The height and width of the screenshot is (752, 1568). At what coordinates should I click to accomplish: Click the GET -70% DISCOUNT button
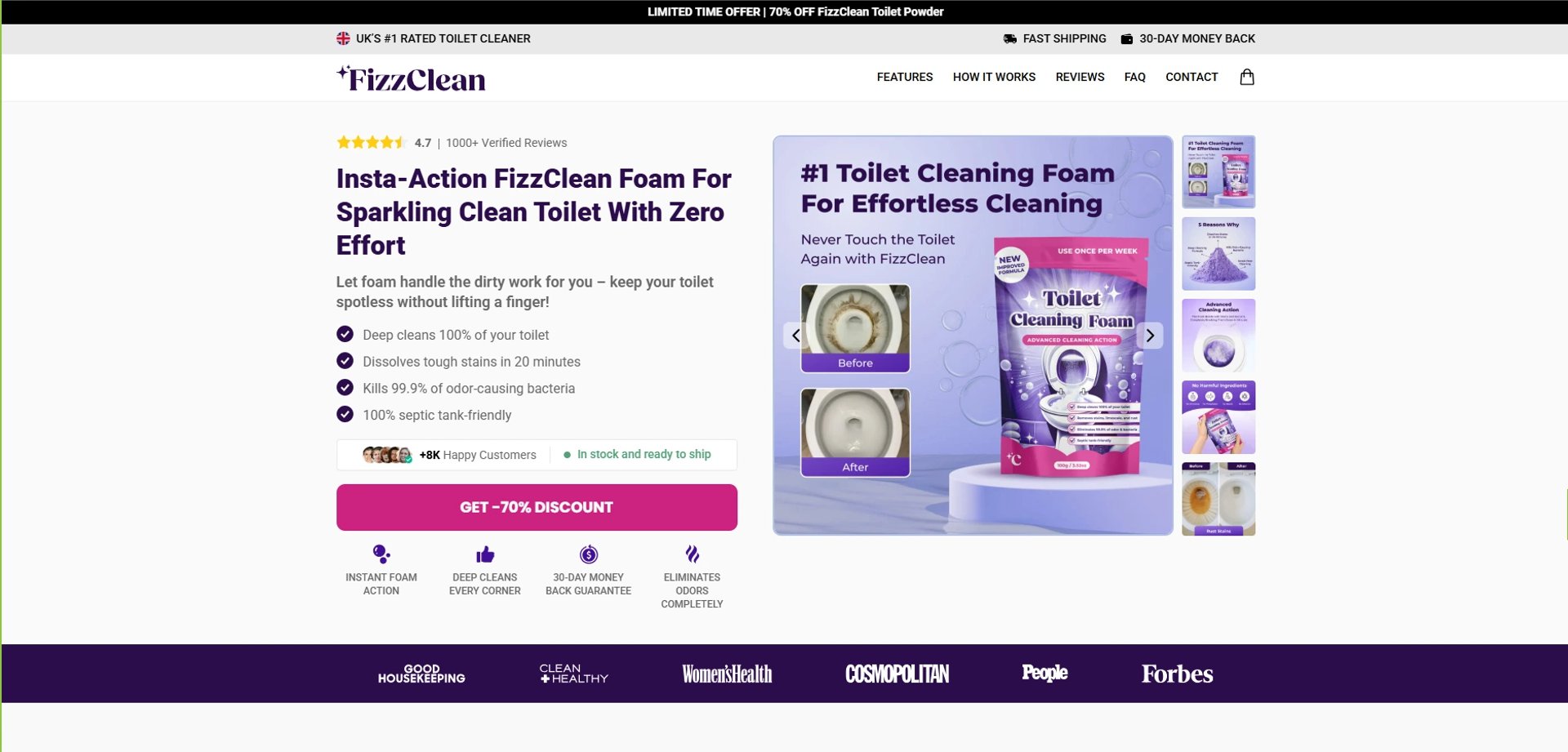point(537,507)
